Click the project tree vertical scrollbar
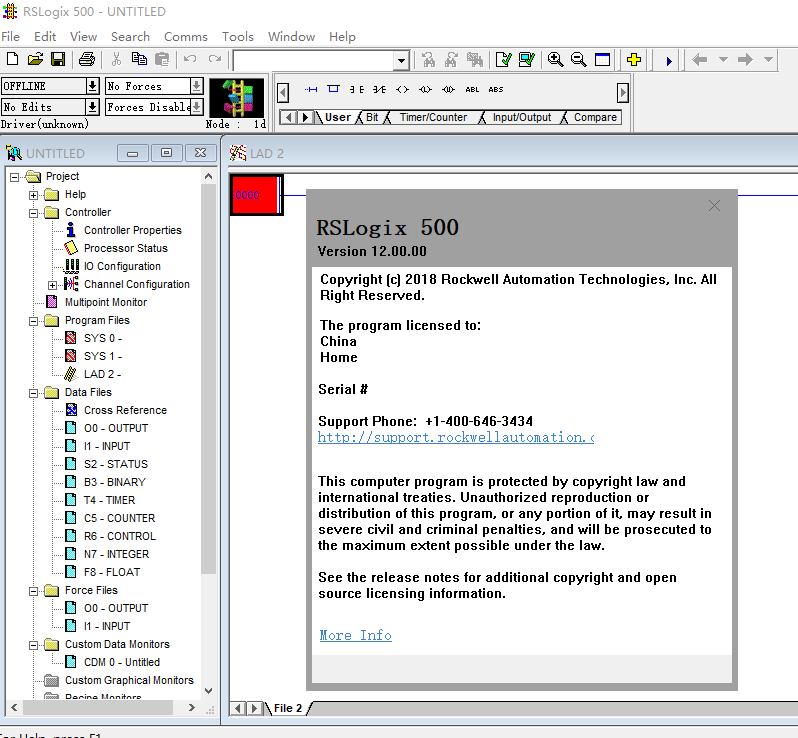 click(208, 400)
